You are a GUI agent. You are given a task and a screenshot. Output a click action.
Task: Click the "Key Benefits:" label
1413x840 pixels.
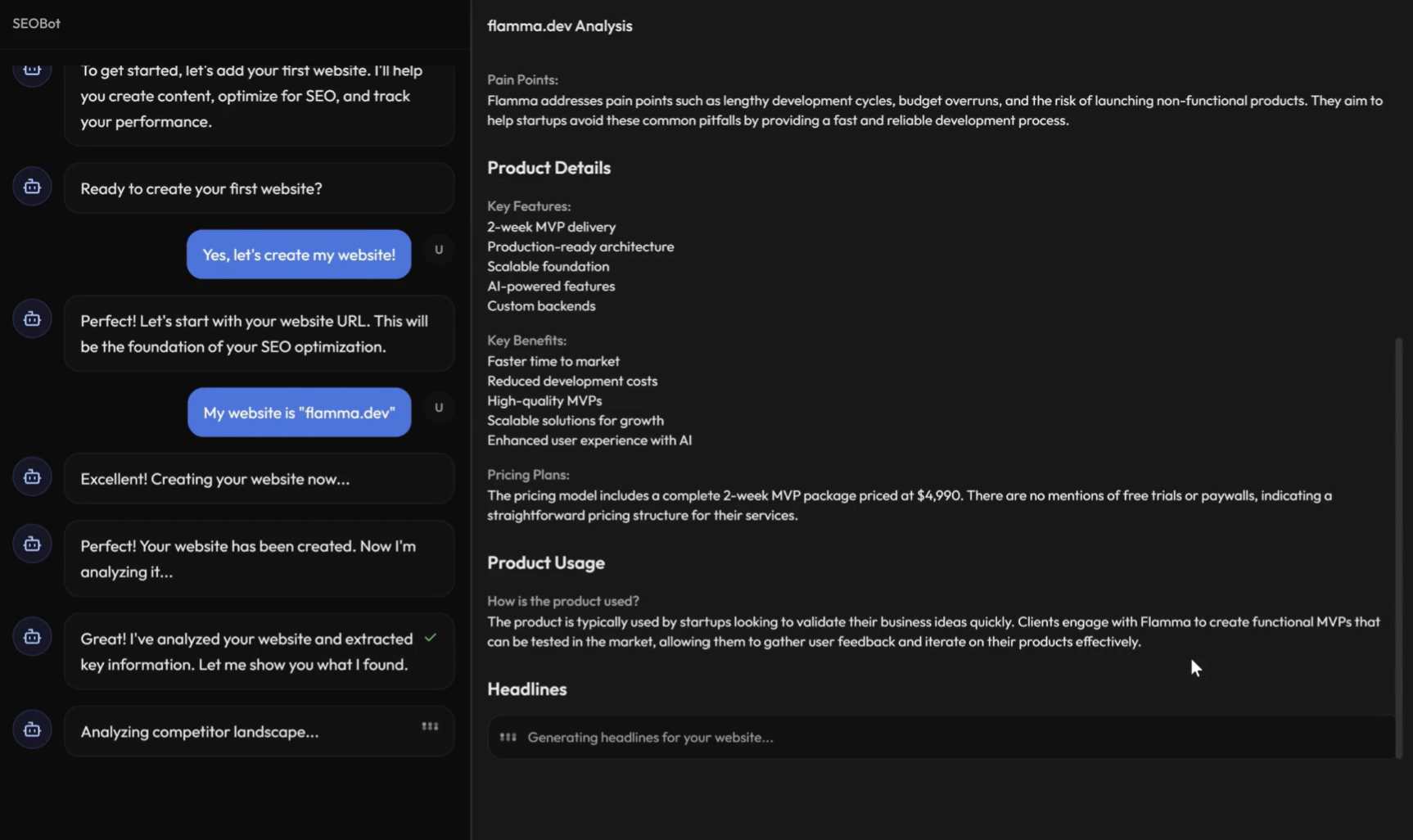(x=526, y=341)
